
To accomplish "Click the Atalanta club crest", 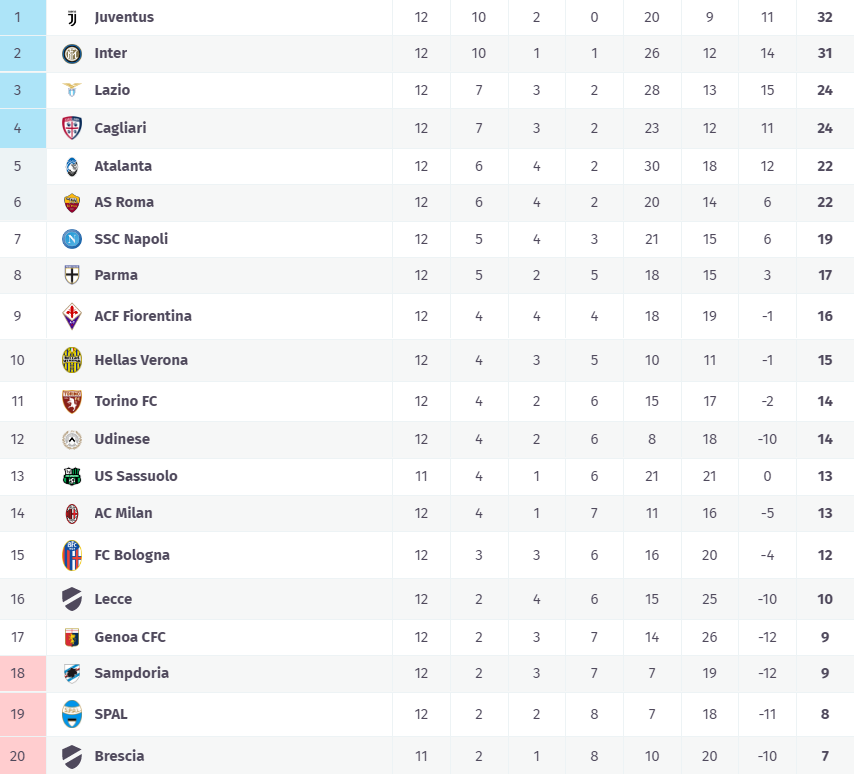I will coord(71,166).
